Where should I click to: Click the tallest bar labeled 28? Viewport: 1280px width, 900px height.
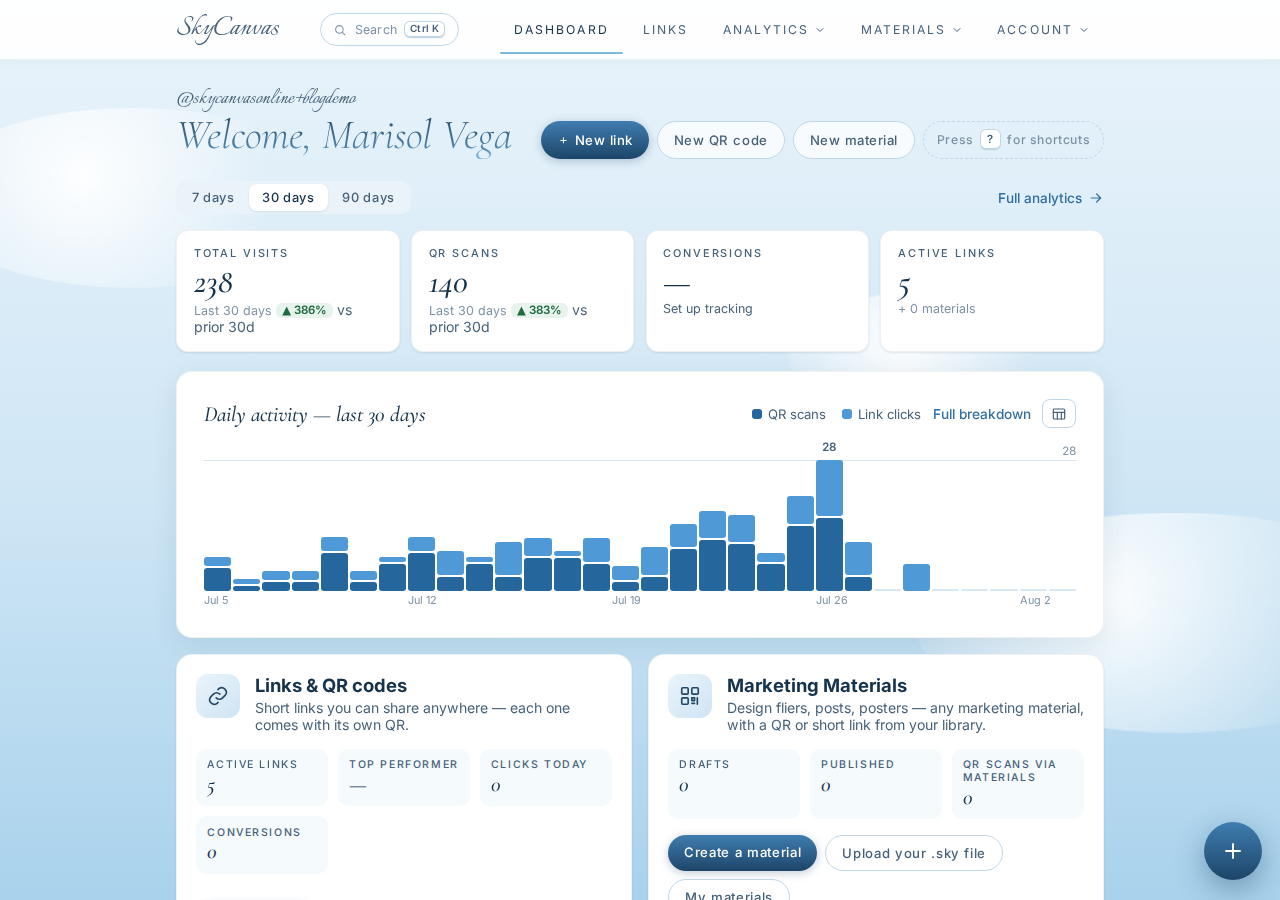(x=829, y=525)
